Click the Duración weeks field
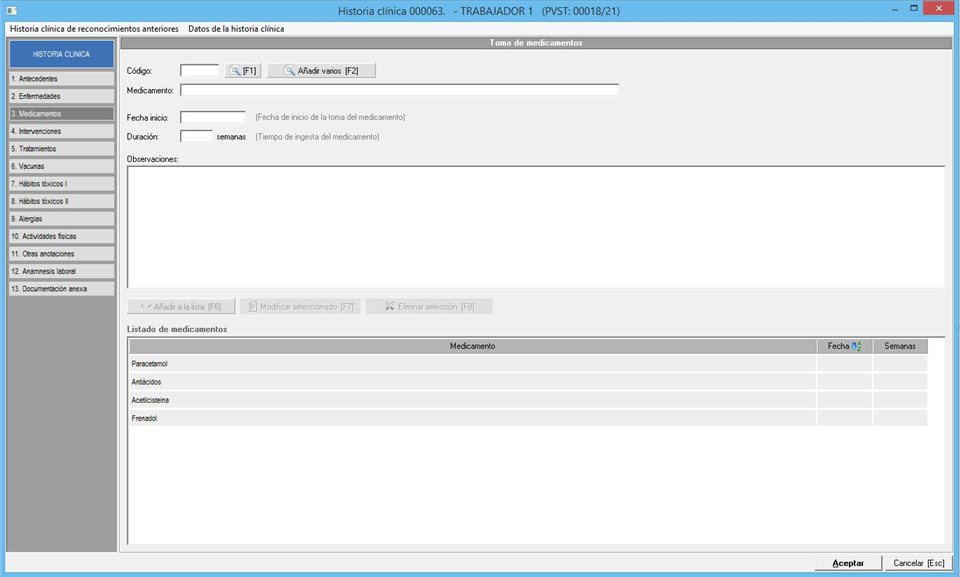 (196, 137)
